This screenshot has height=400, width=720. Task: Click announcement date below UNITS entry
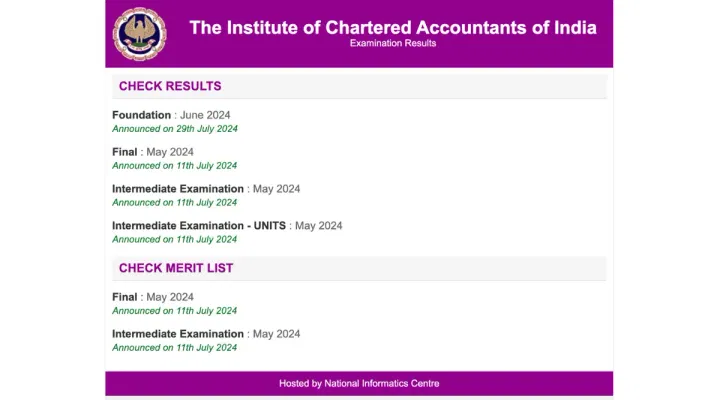click(x=174, y=240)
